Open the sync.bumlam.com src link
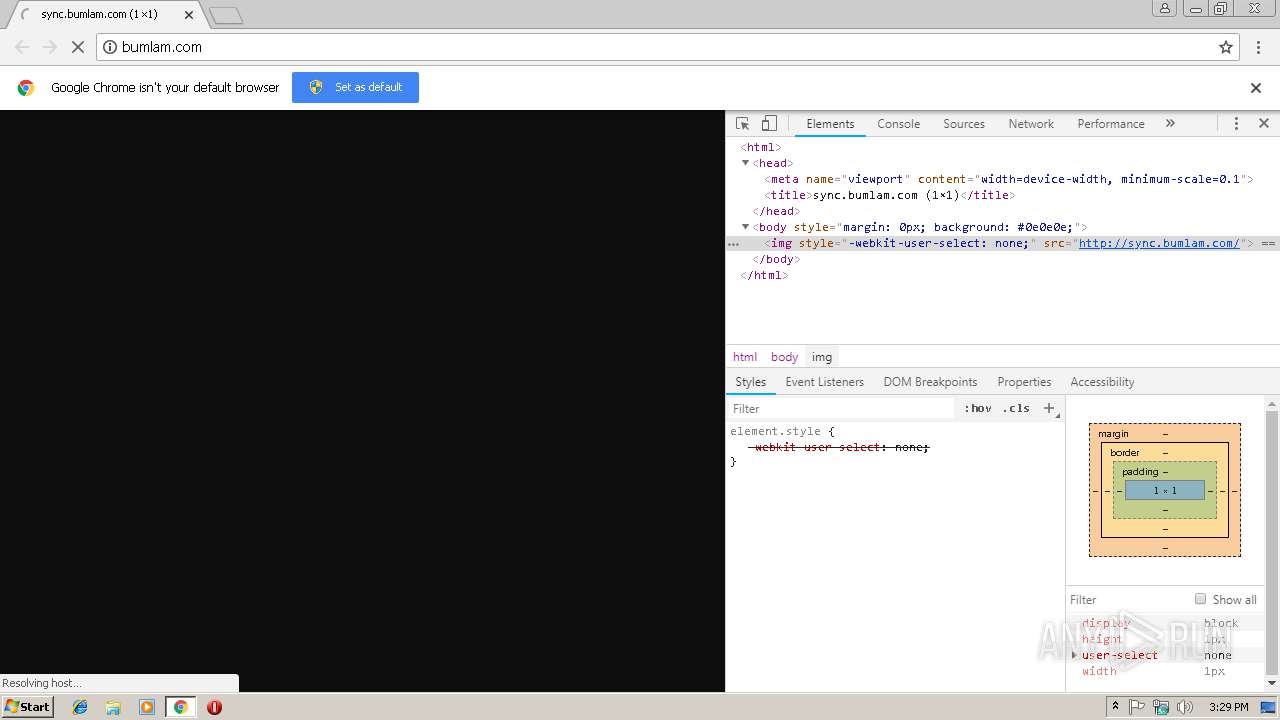The height and width of the screenshot is (720, 1280). pos(1159,243)
